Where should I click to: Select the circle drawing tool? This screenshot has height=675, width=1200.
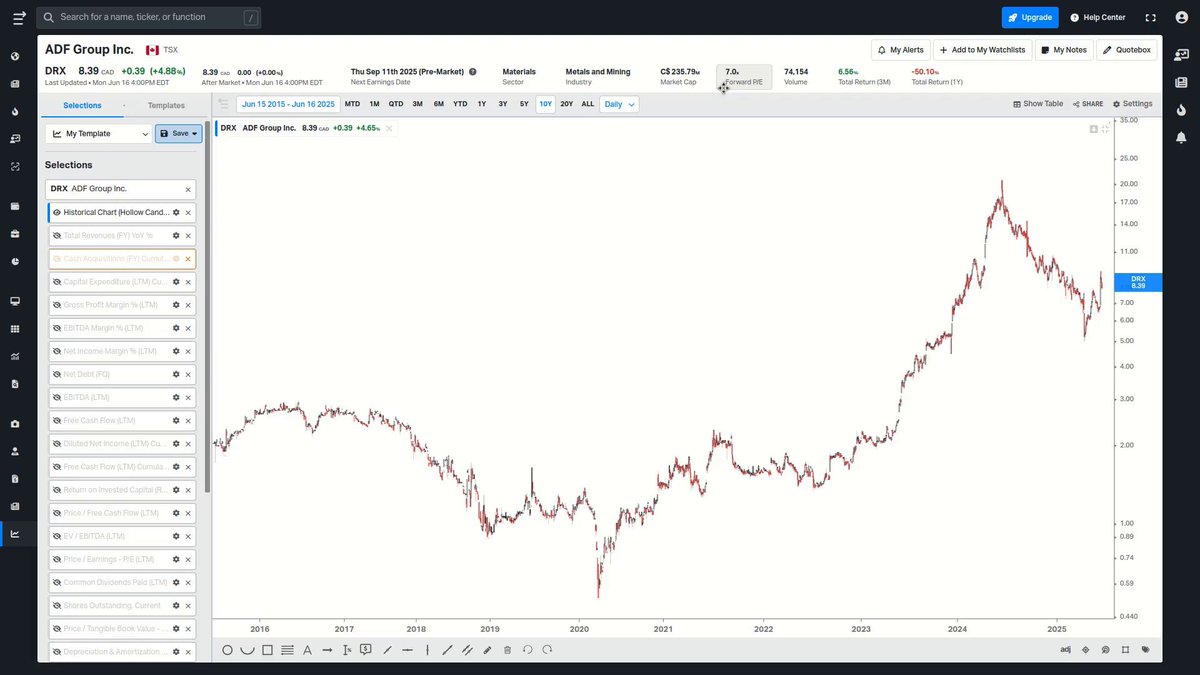coord(227,650)
